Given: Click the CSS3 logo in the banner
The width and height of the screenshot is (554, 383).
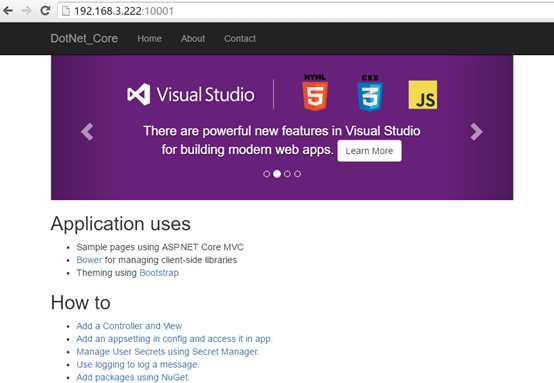Looking at the screenshot, I should (x=370, y=93).
